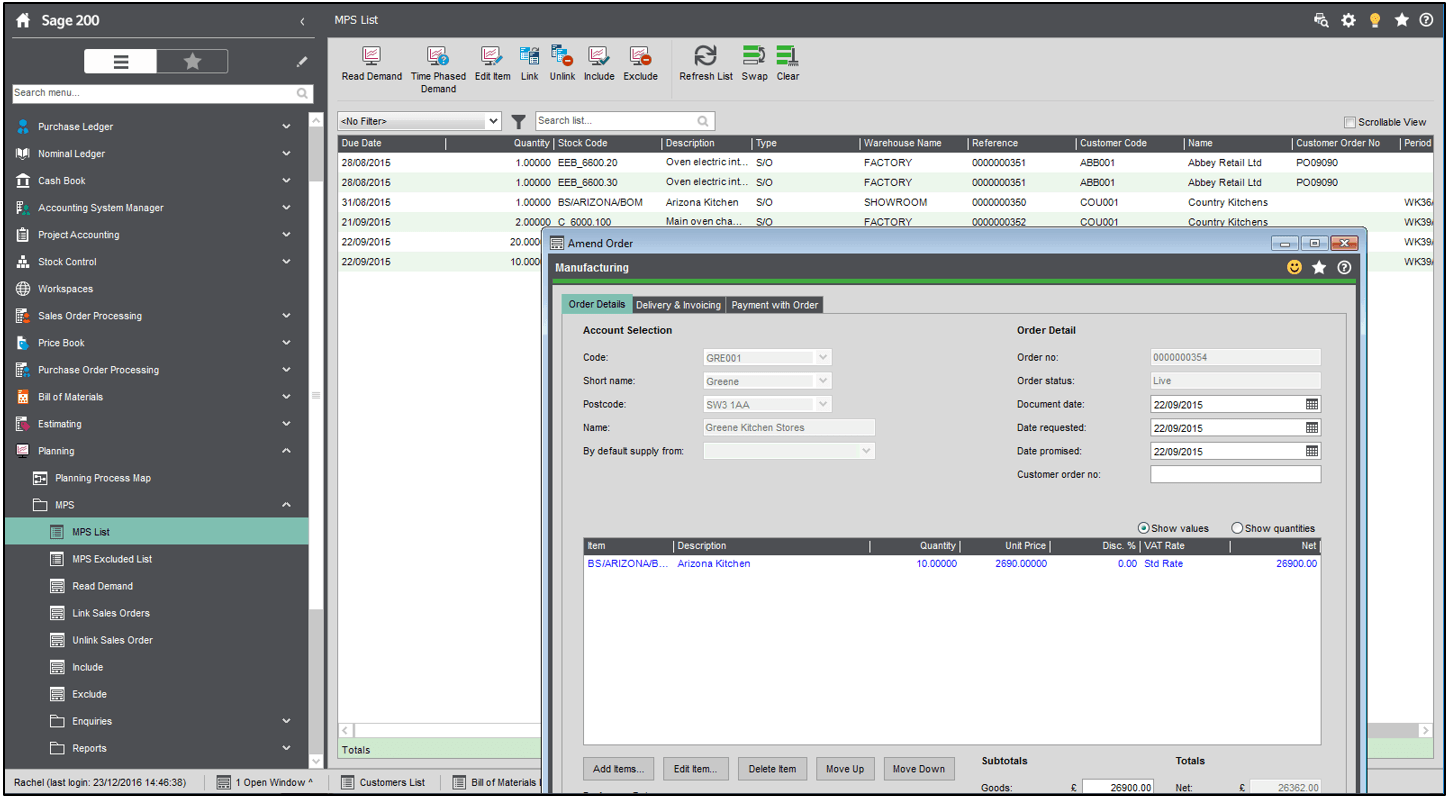Sort by the Due Date column header
Screen dimensions: 1449x800
point(391,143)
